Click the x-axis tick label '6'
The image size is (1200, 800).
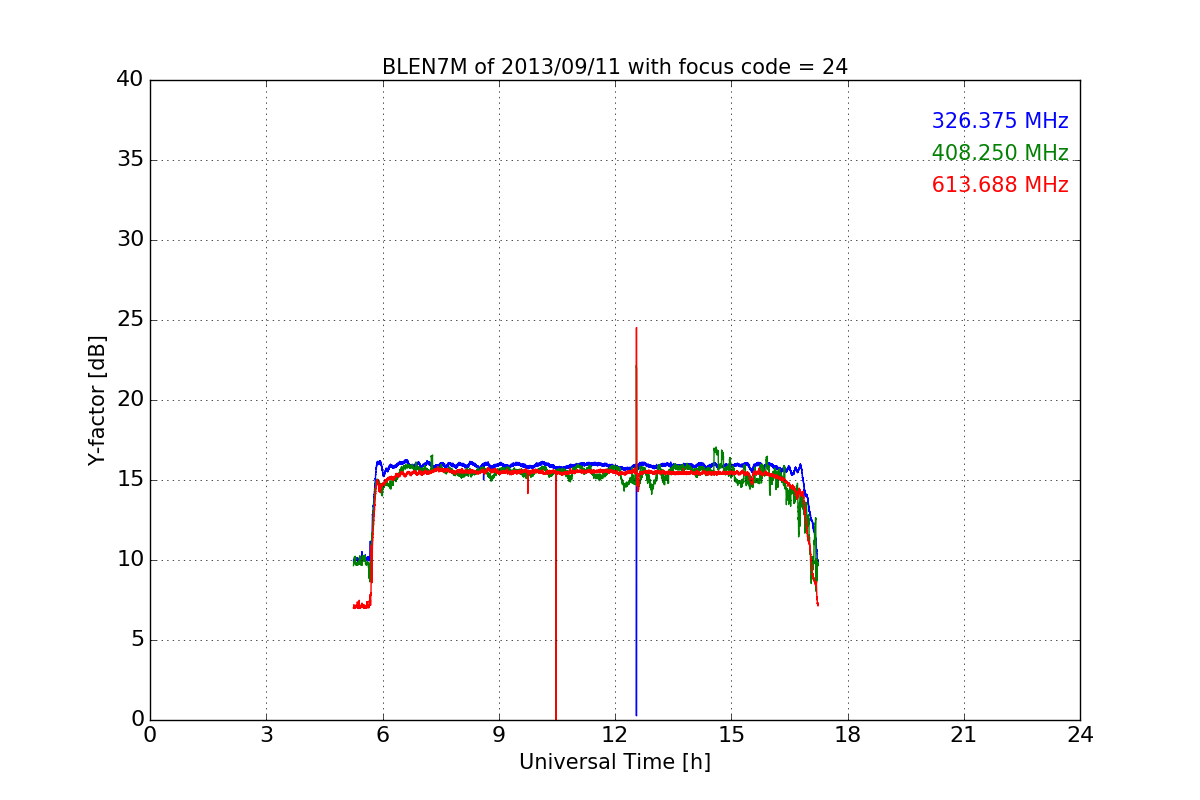(383, 735)
